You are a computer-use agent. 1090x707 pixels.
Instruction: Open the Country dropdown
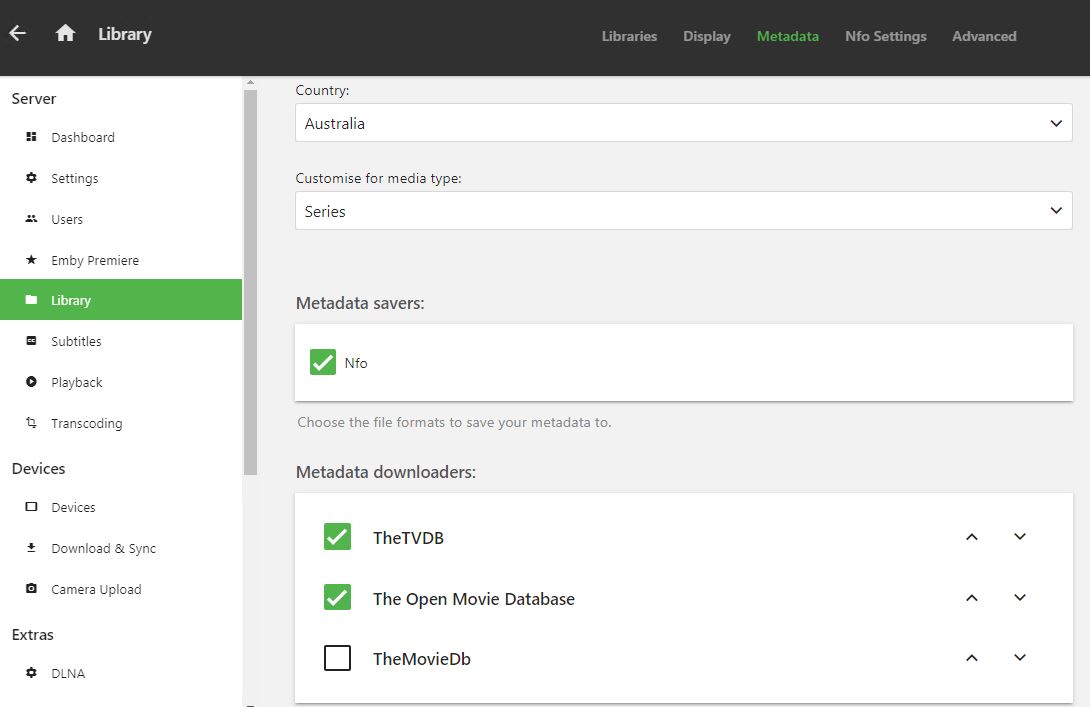tap(683, 124)
